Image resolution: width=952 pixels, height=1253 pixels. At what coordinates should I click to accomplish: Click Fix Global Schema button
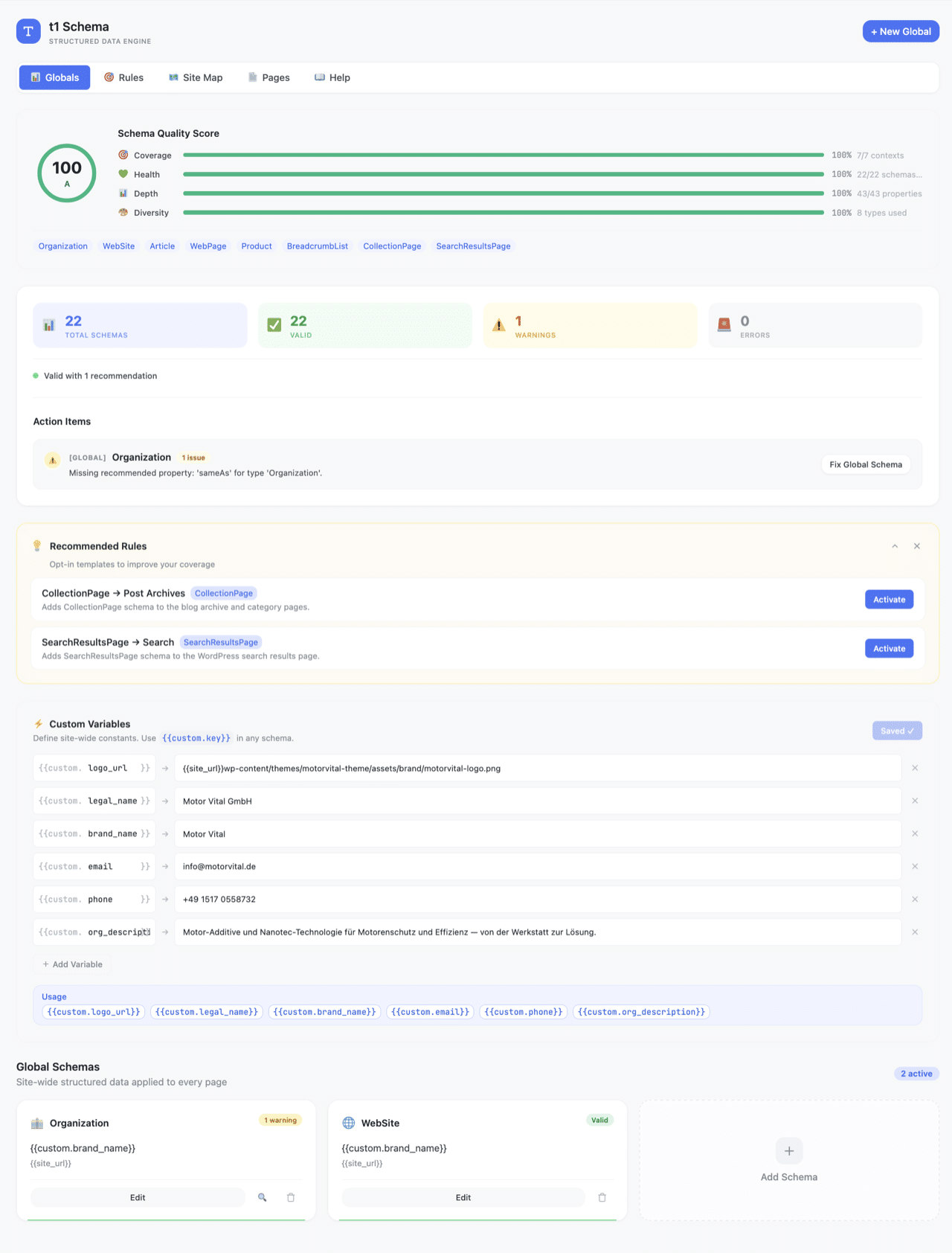tap(866, 464)
